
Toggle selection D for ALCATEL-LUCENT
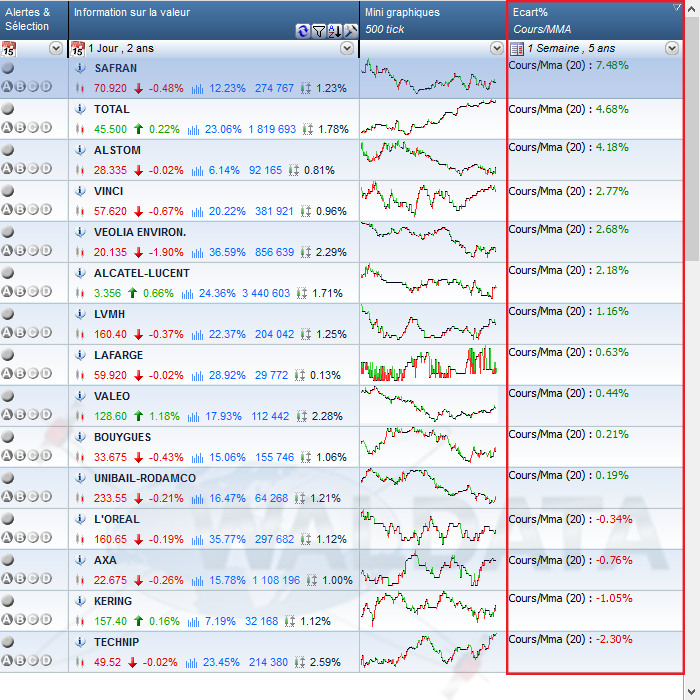click(46, 292)
